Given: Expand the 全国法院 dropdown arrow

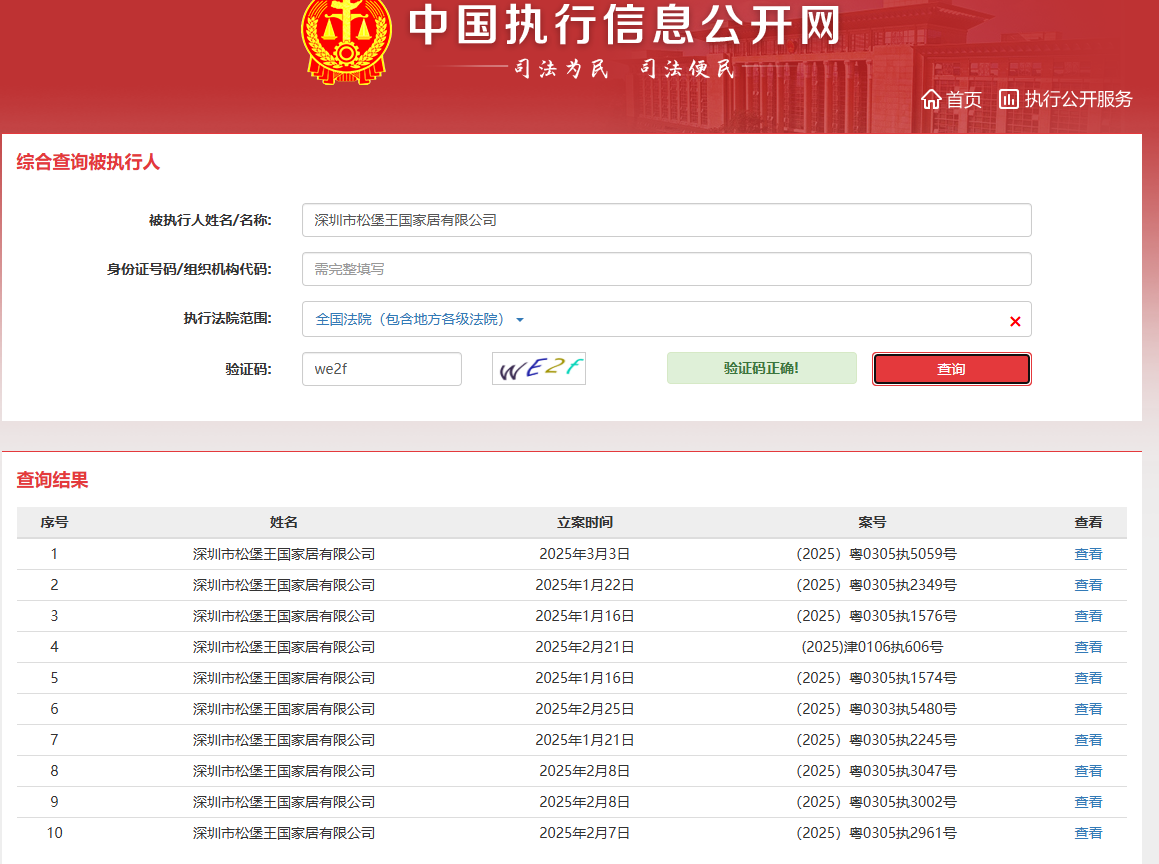Looking at the screenshot, I should pos(520,320).
